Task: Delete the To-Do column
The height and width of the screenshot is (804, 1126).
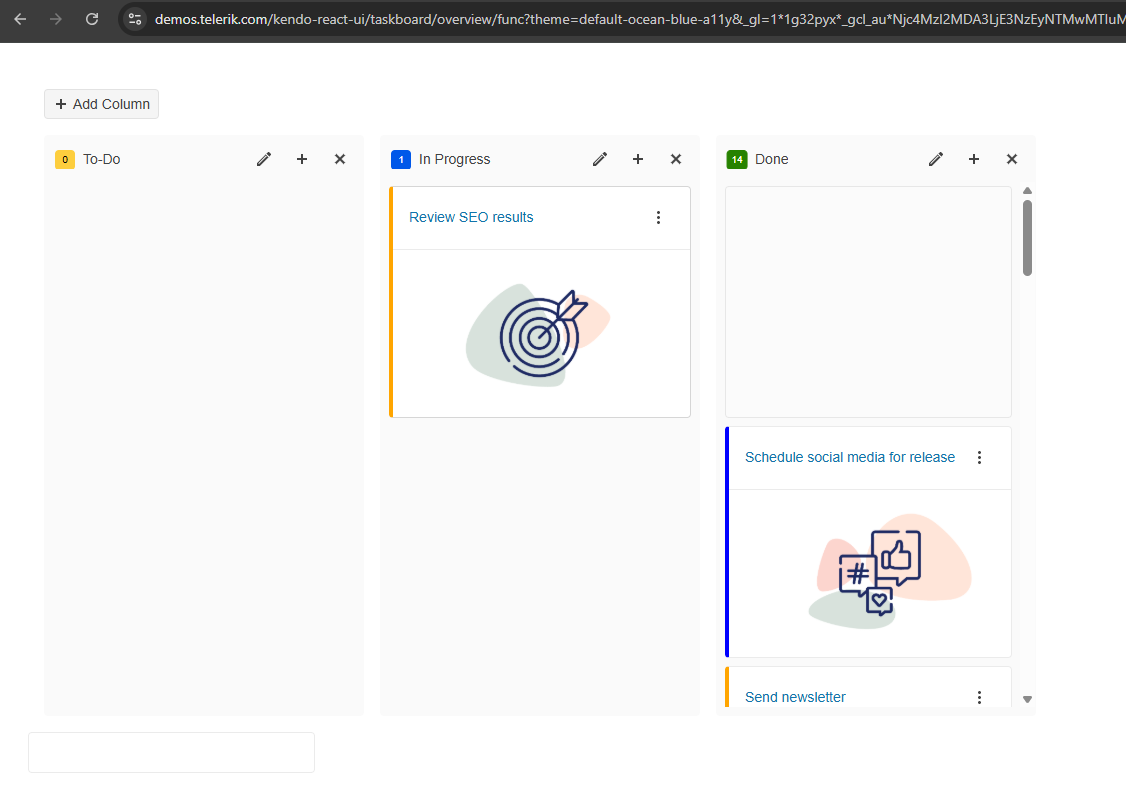Action: (340, 159)
